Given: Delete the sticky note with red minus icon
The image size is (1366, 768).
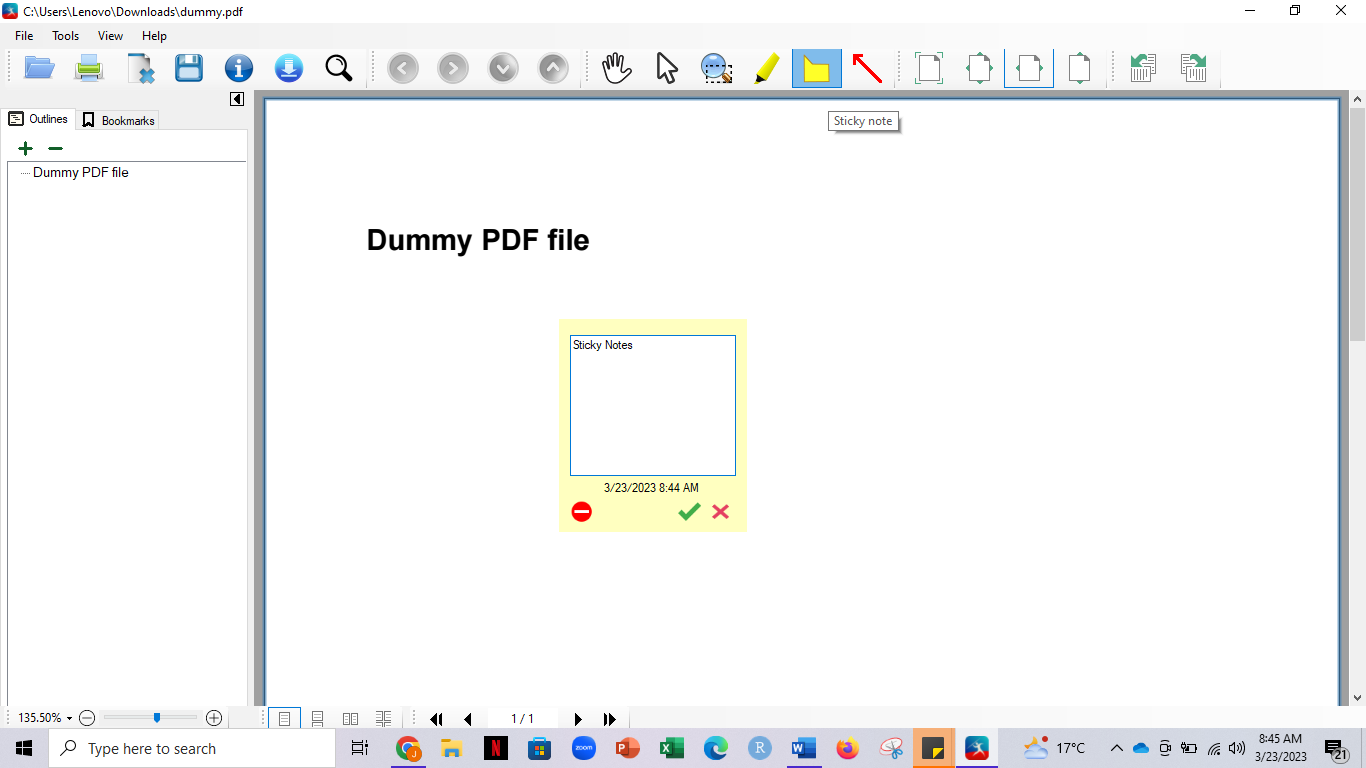Looking at the screenshot, I should 582,512.
